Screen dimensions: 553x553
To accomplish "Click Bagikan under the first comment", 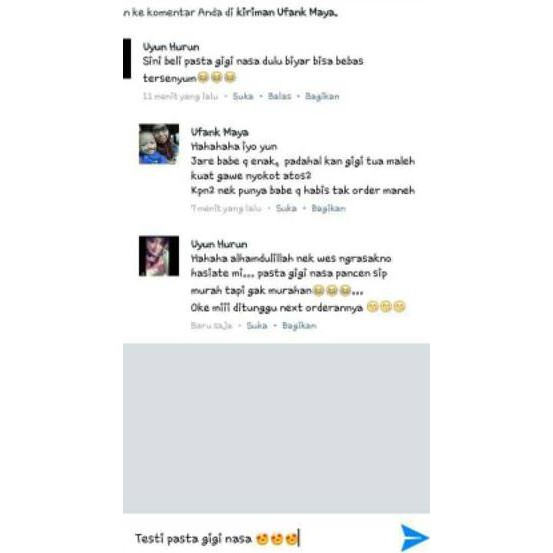I will click(322, 96).
